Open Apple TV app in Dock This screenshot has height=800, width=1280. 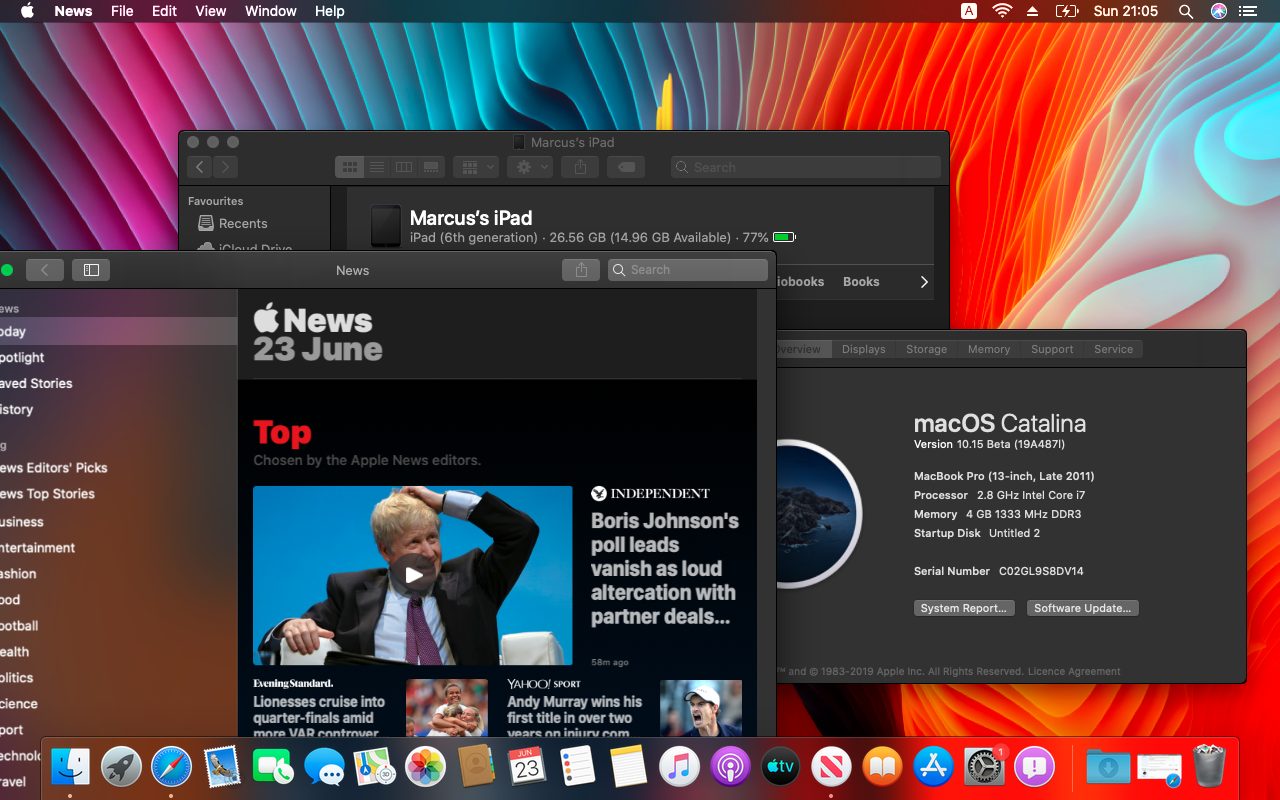coord(781,767)
